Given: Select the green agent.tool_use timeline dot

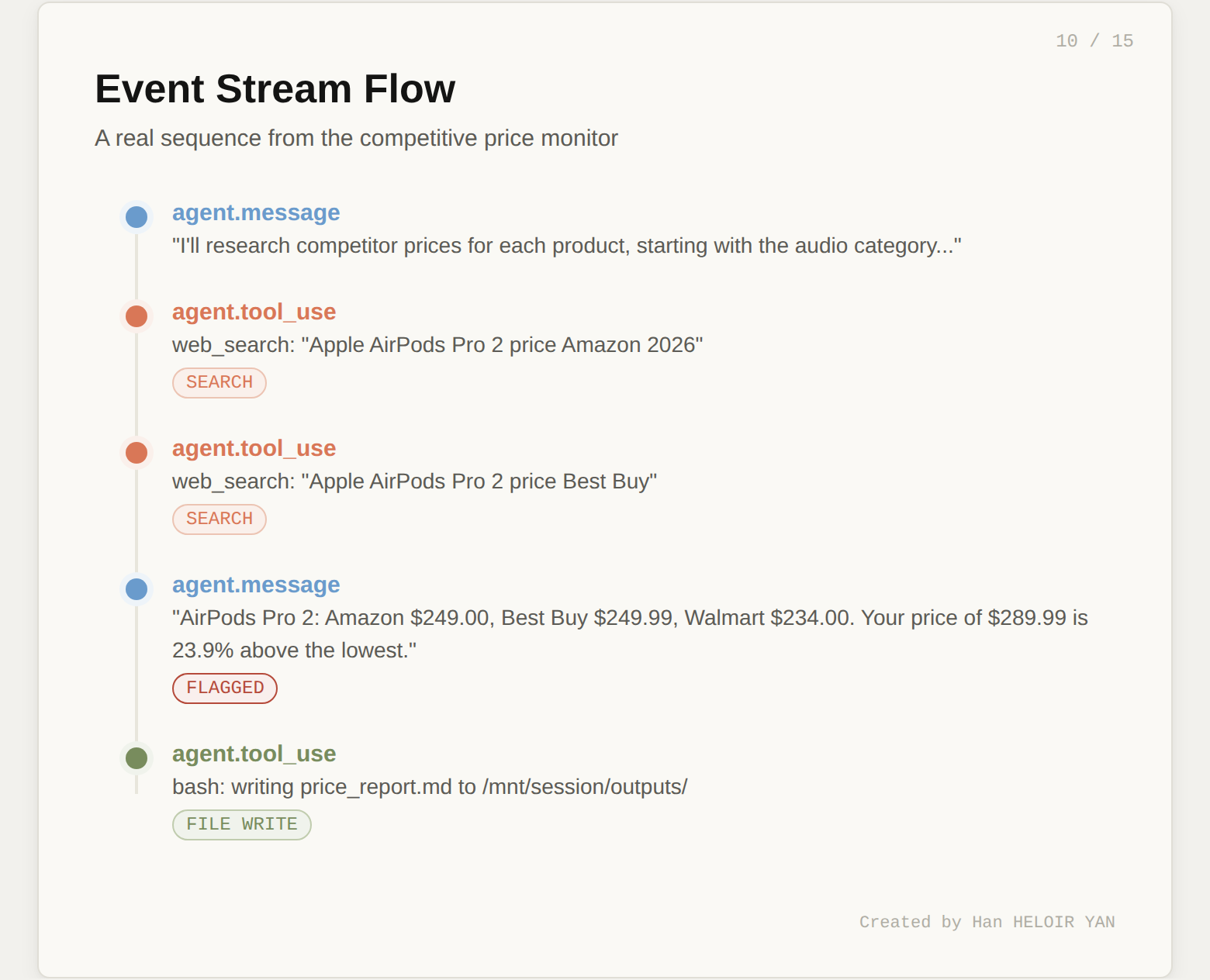Looking at the screenshot, I should 136,758.
